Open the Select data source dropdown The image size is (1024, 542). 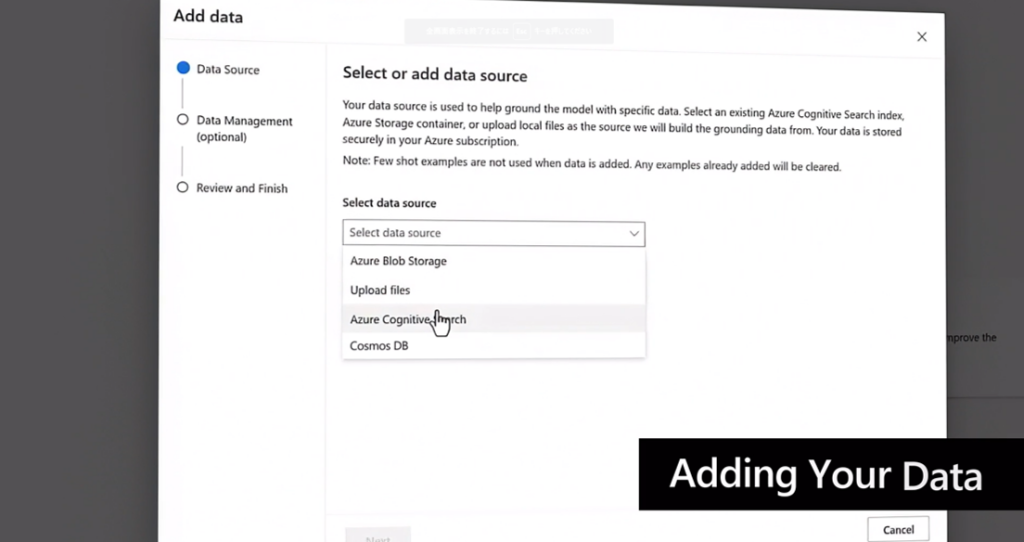coord(494,233)
